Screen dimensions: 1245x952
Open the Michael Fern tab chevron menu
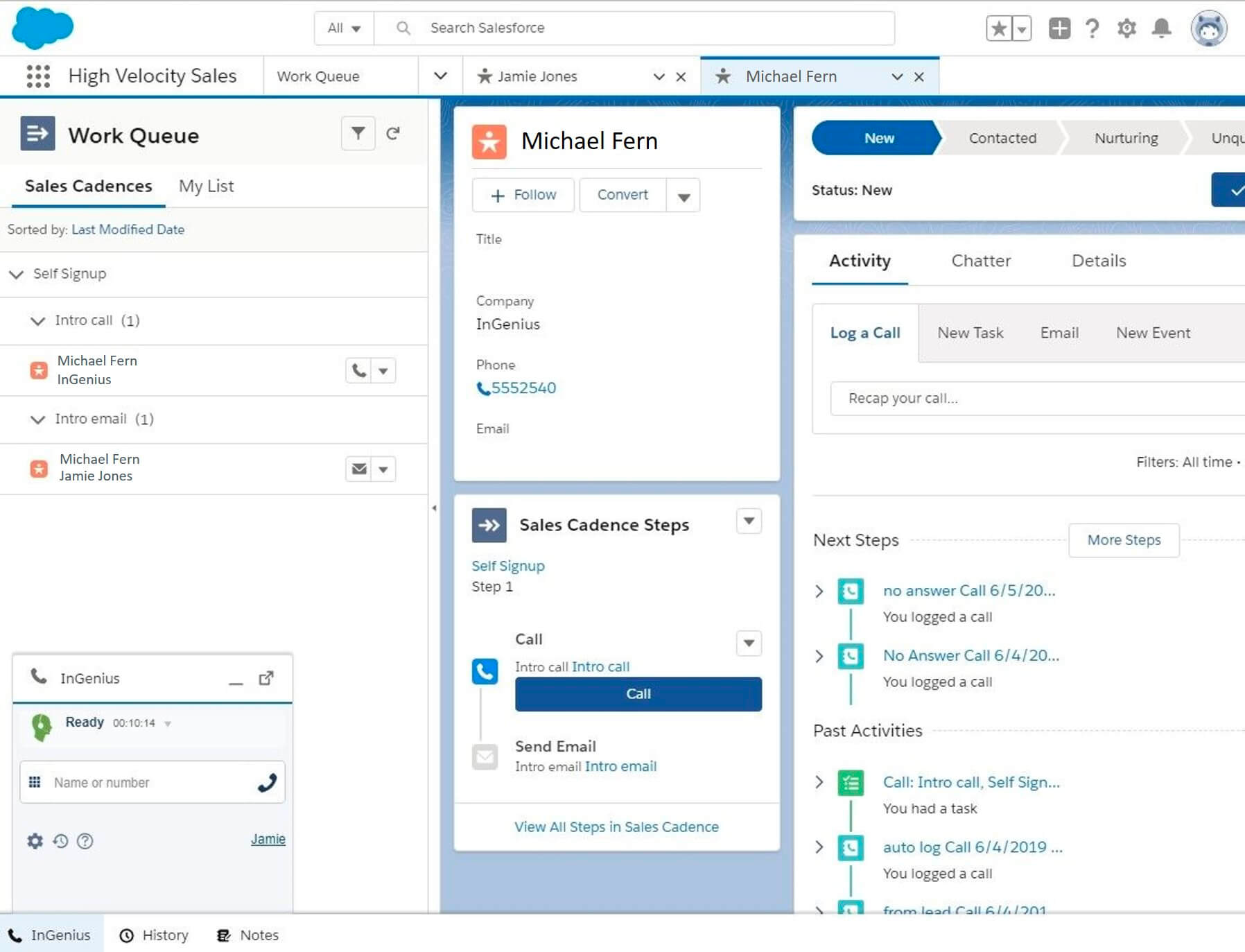pyautogui.click(x=897, y=77)
